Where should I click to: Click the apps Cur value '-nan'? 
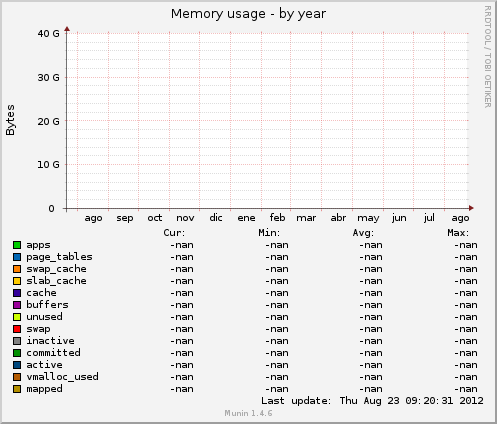(x=182, y=245)
